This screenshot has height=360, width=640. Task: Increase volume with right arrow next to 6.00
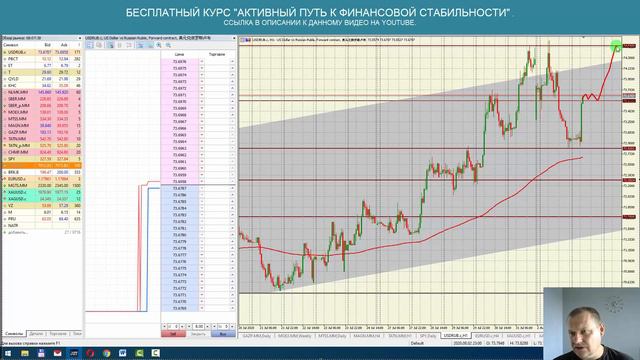point(207,327)
